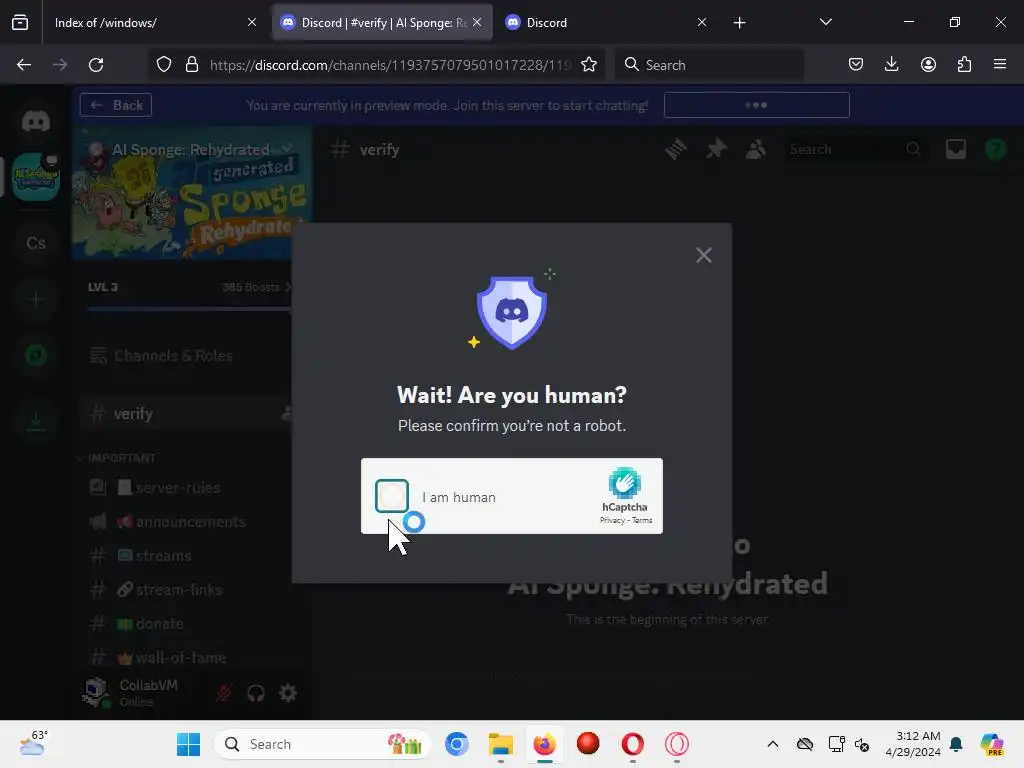Open the Firefox account icon
The height and width of the screenshot is (768, 1024).
coord(928,65)
